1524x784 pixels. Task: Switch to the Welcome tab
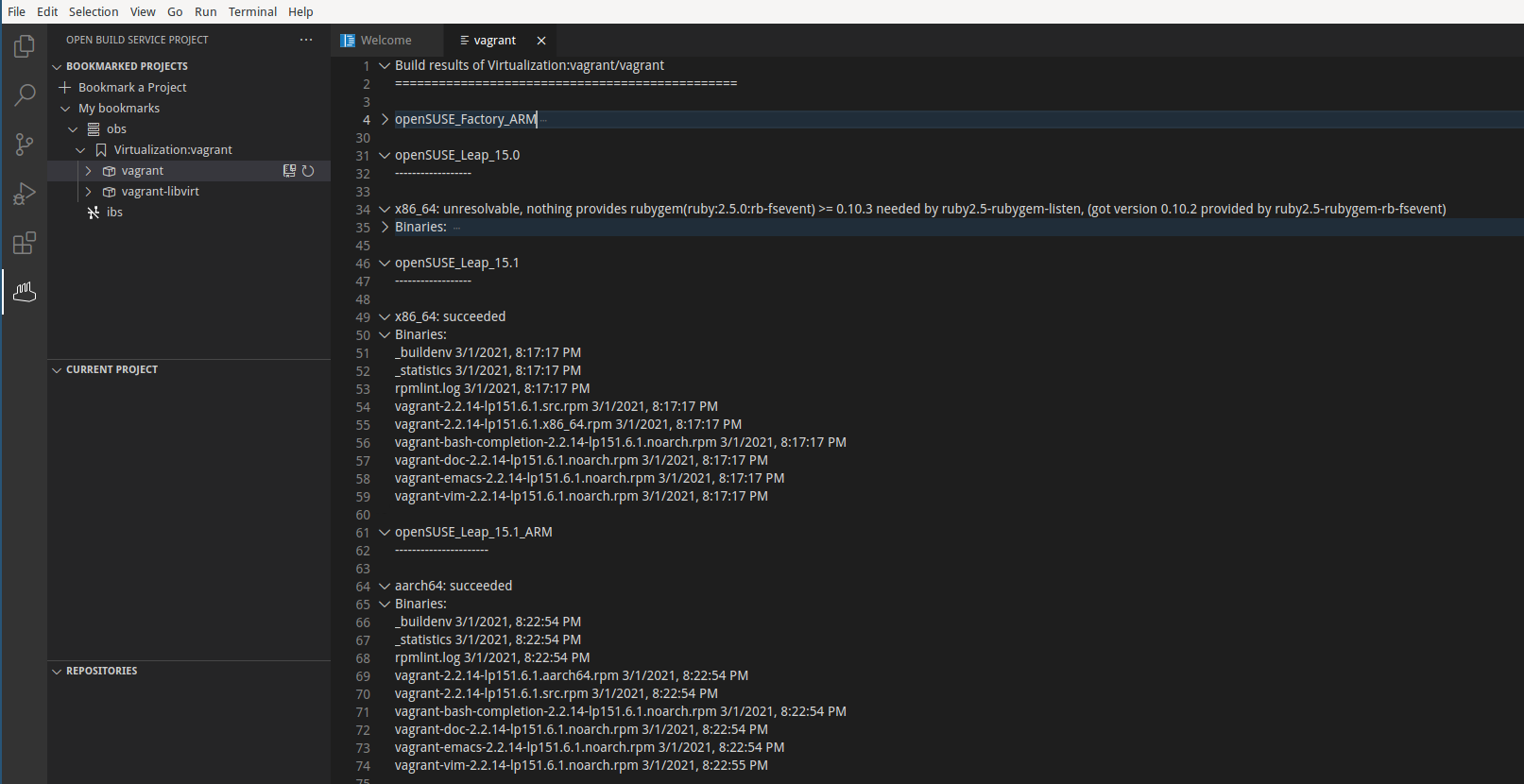pos(387,41)
